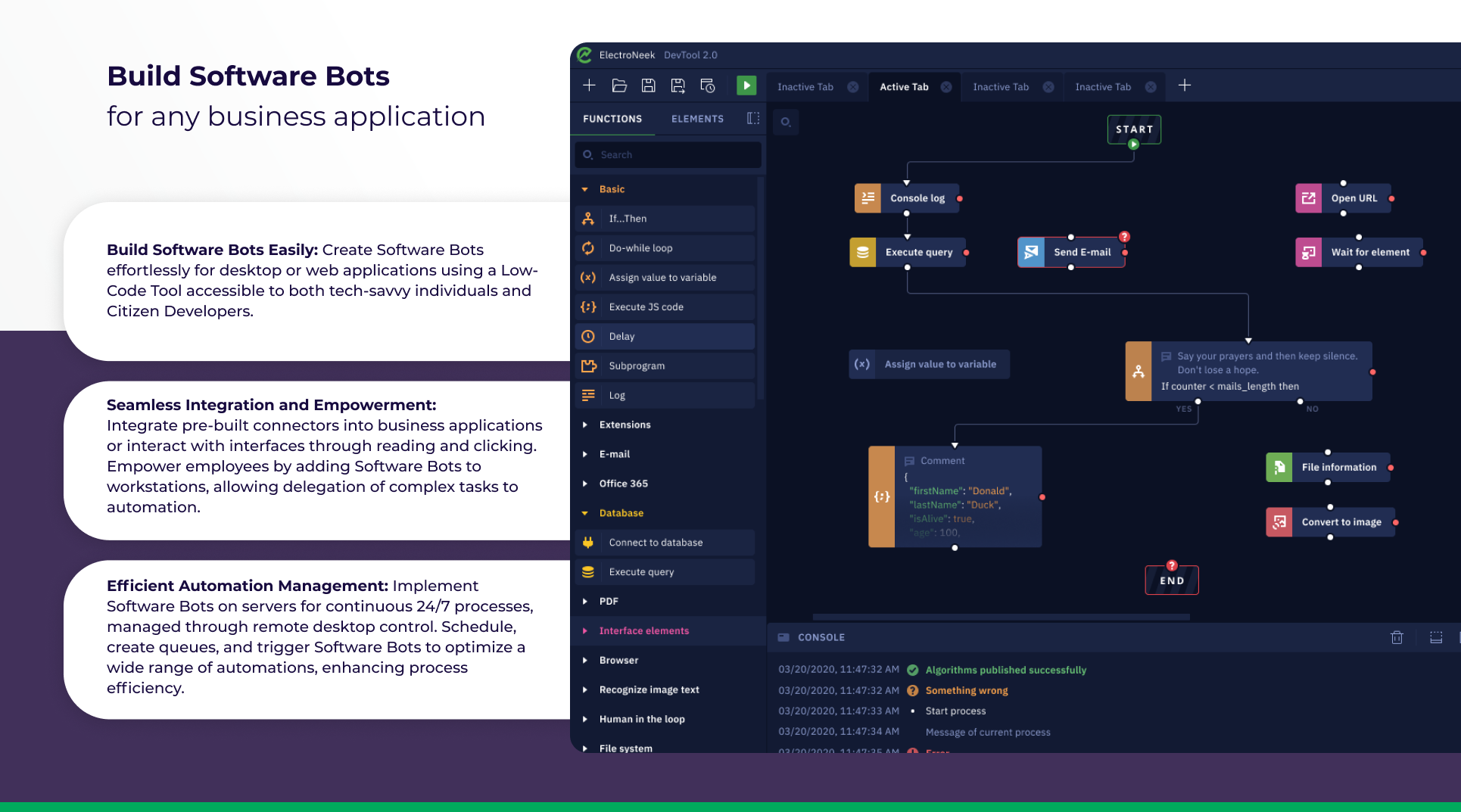Select the Send E-mail node
Screen dimensions: 1461x812
pos(1083,252)
